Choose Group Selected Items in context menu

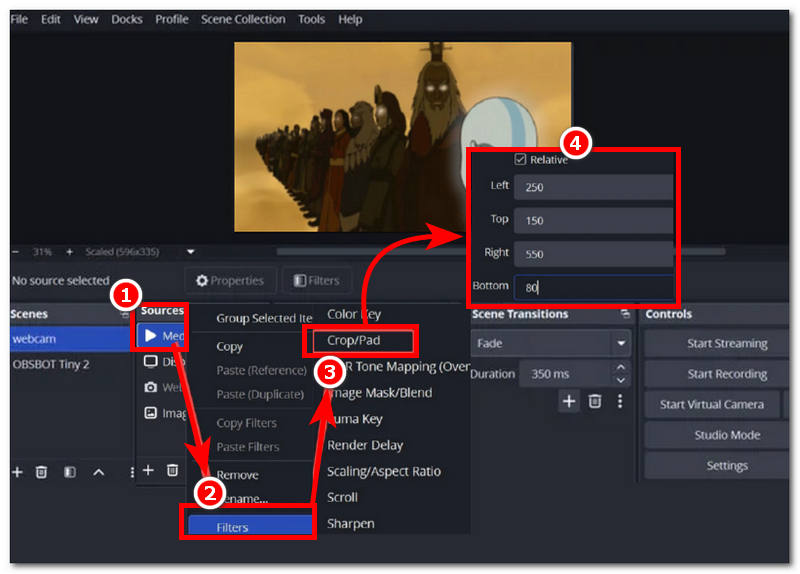pyautogui.click(x=264, y=318)
